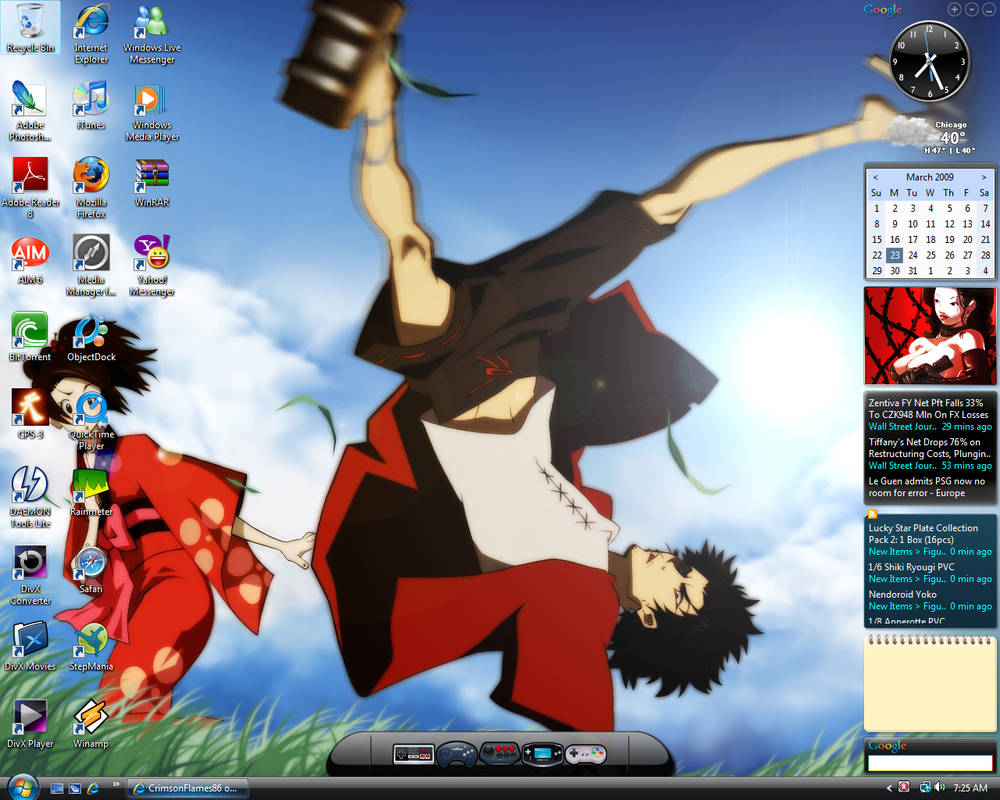Open Windows Live Messenger shortcut

tap(152, 33)
